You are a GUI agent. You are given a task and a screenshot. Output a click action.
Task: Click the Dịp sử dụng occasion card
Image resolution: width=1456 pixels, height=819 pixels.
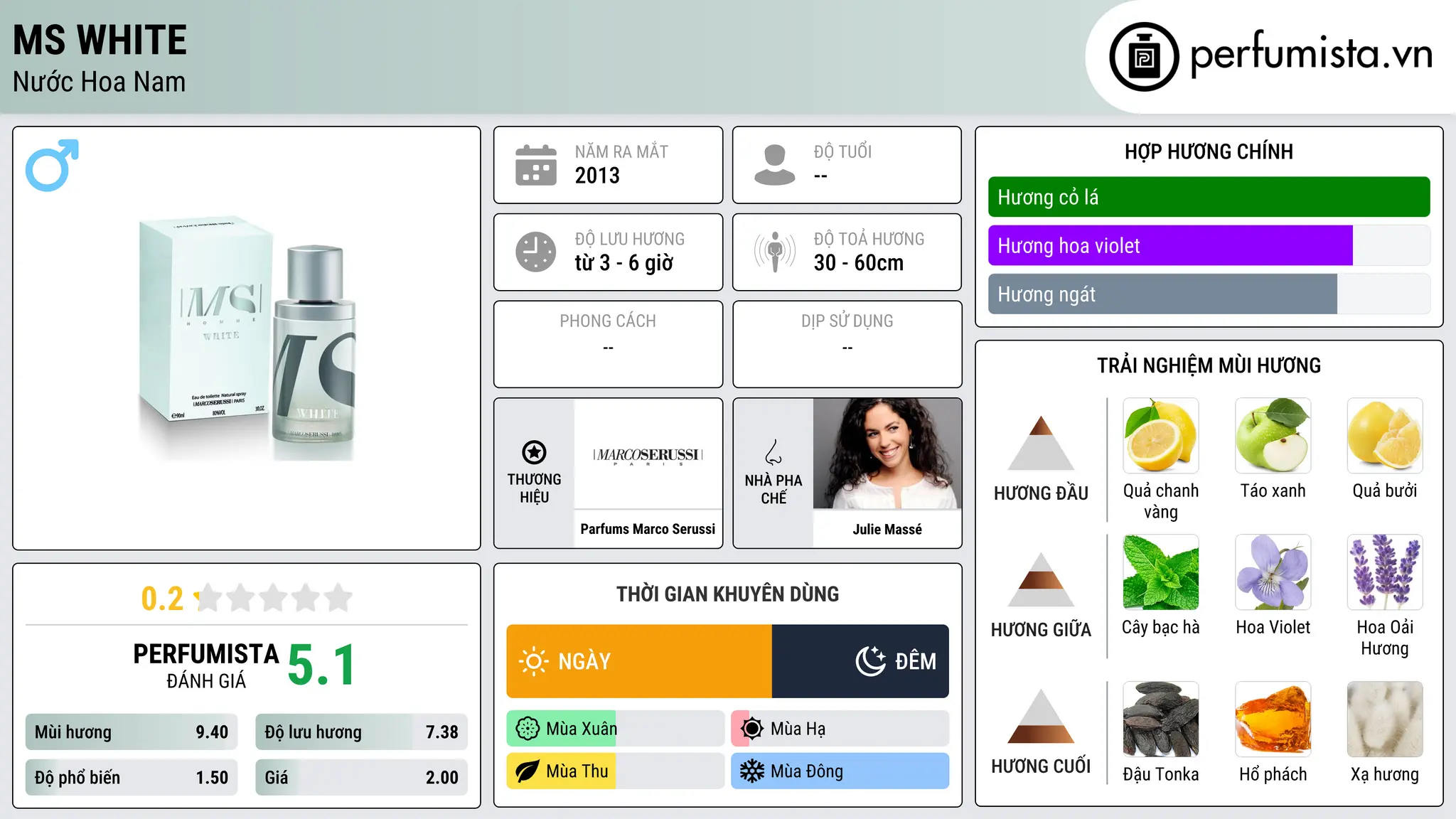click(x=847, y=344)
